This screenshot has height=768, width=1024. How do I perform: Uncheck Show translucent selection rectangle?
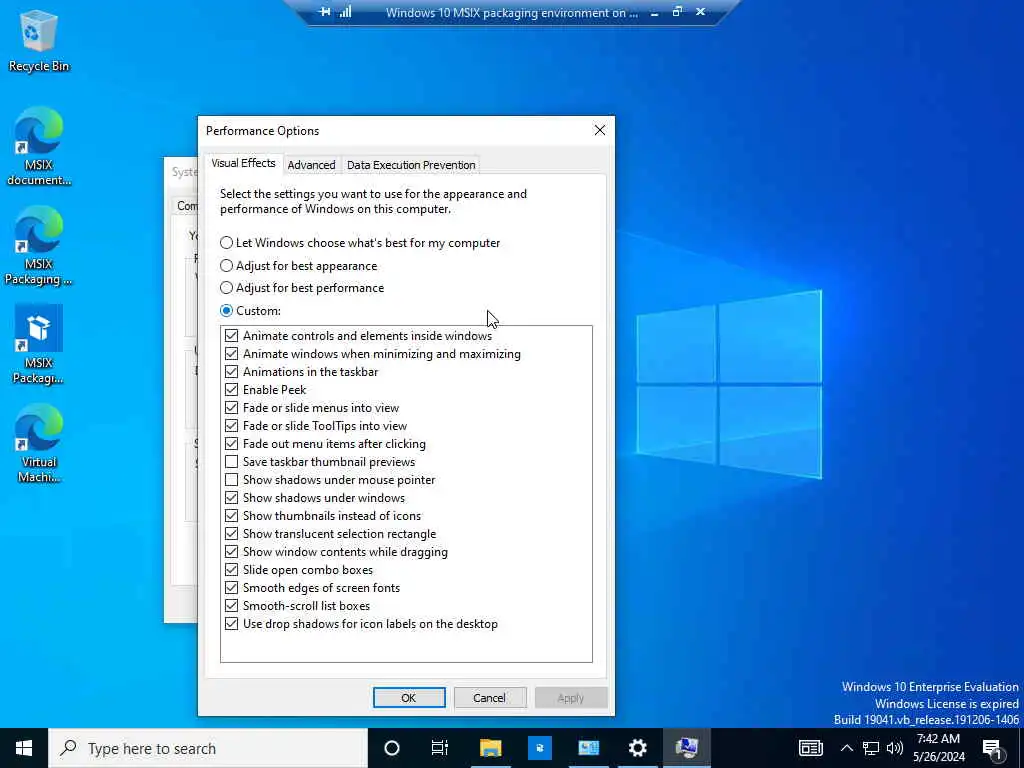[x=231, y=534]
